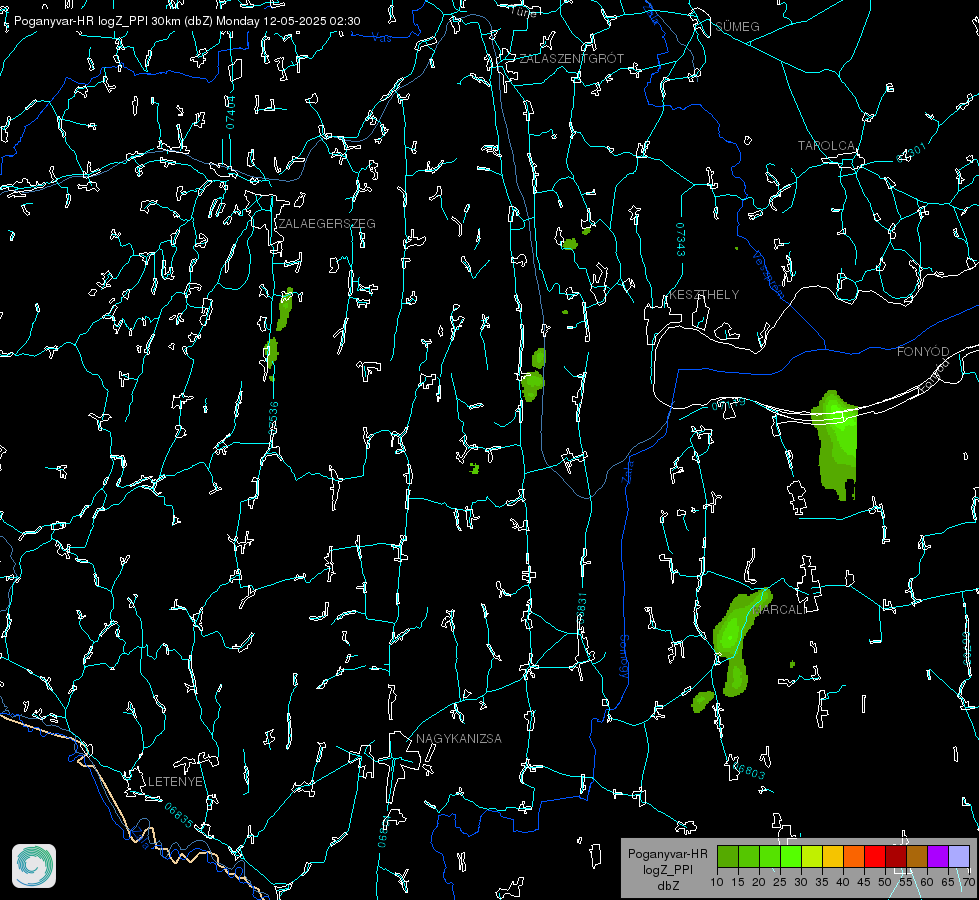Click the blue Zala river label
The width and height of the screenshot is (979, 900).
[627, 470]
